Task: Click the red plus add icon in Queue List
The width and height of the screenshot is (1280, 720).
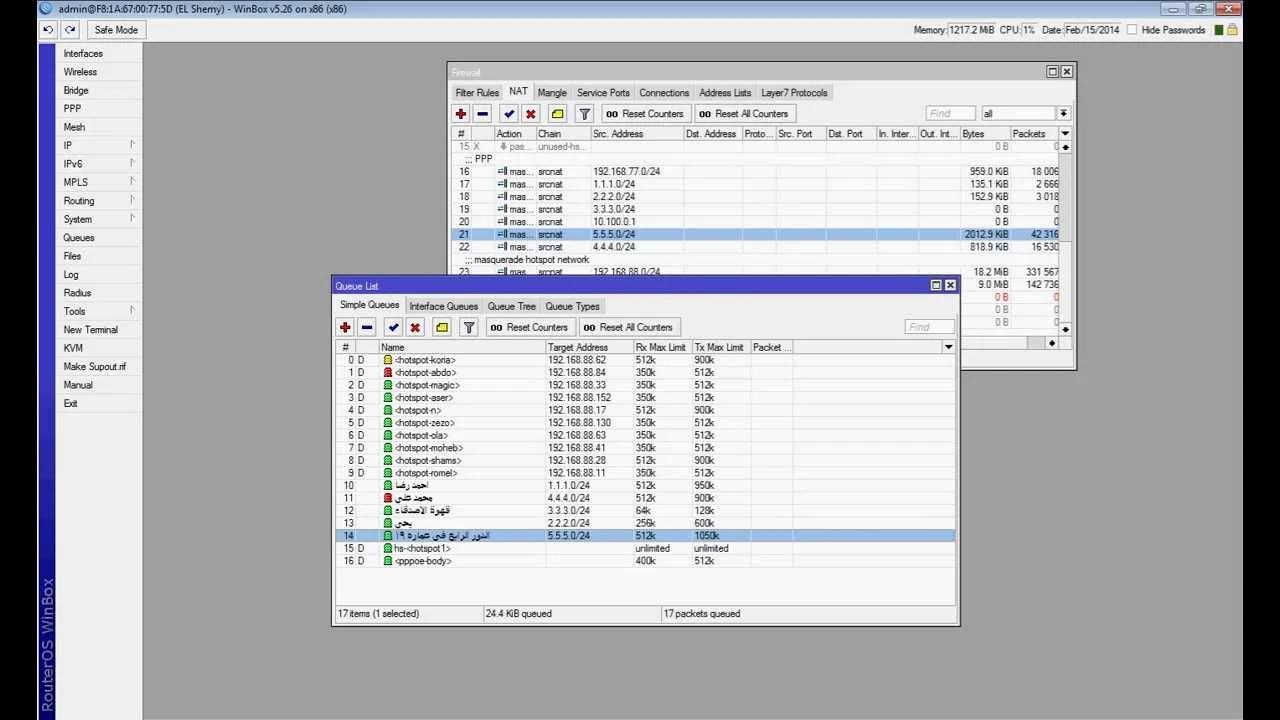Action: pyautogui.click(x=345, y=327)
